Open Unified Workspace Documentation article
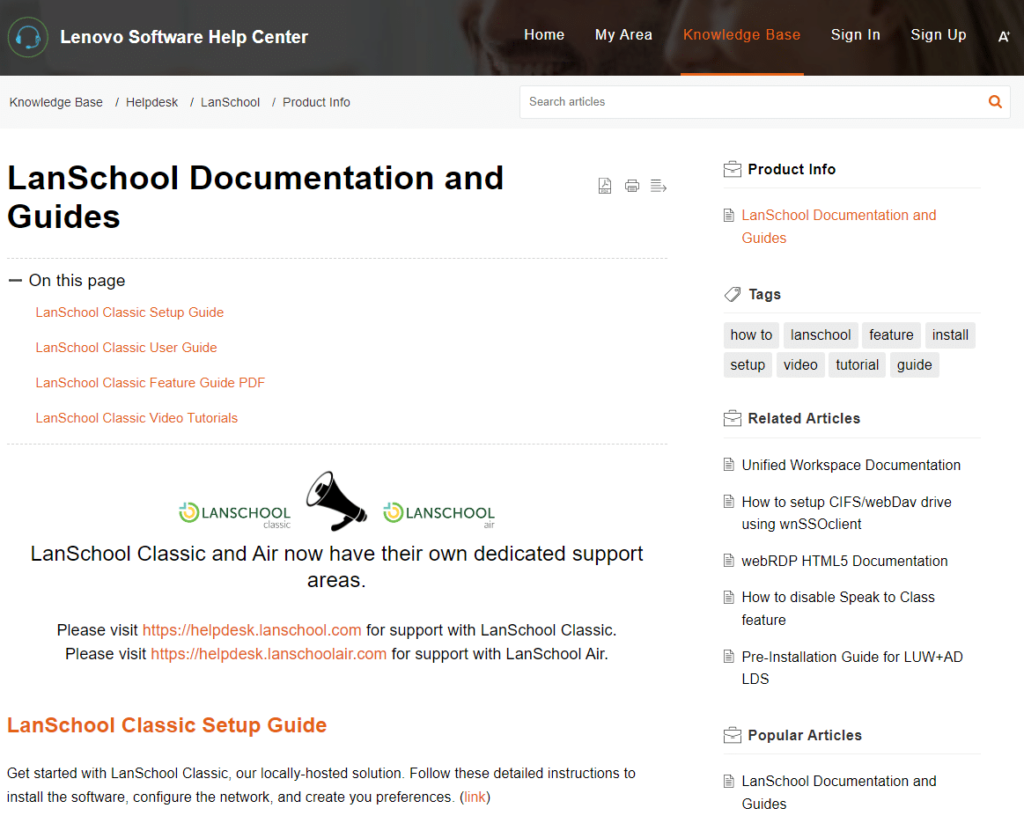The height and width of the screenshot is (823, 1024). point(851,465)
